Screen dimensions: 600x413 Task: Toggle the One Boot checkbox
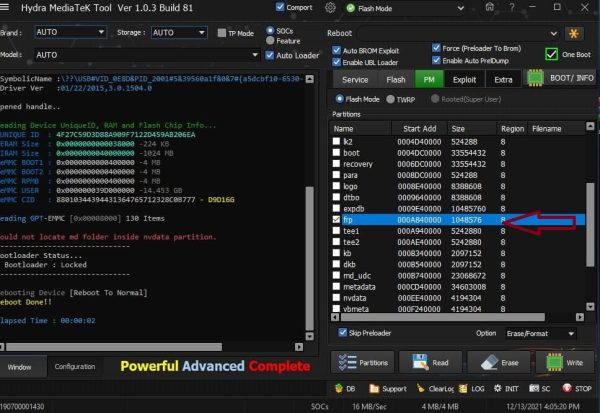(551, 54)
